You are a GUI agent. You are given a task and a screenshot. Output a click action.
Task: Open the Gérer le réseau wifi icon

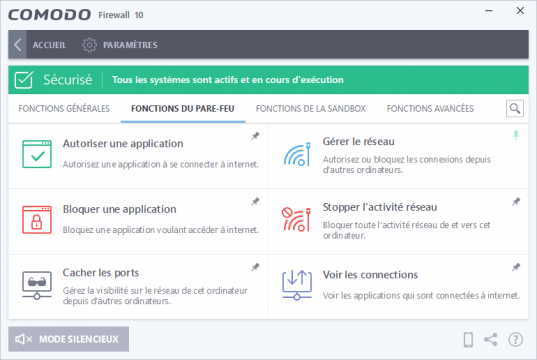coord(297,154)
